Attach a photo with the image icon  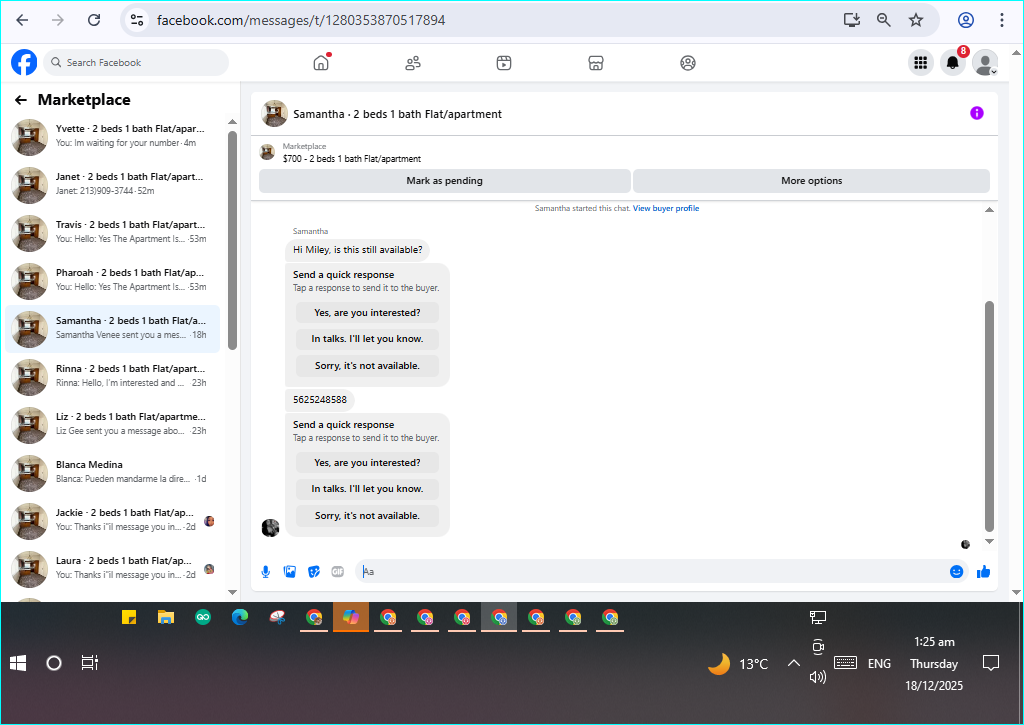290,572
